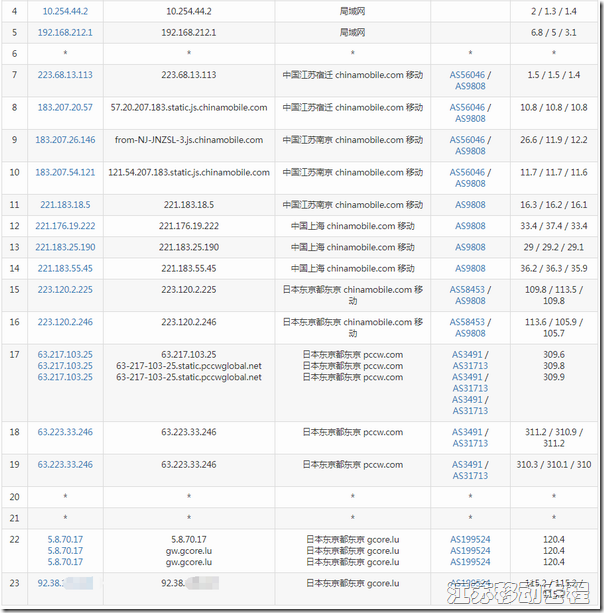Image resolution: width=604 pixels, height=613 pixels.
Task: Click hop number 20 in first column
Action: coord(14,497)
